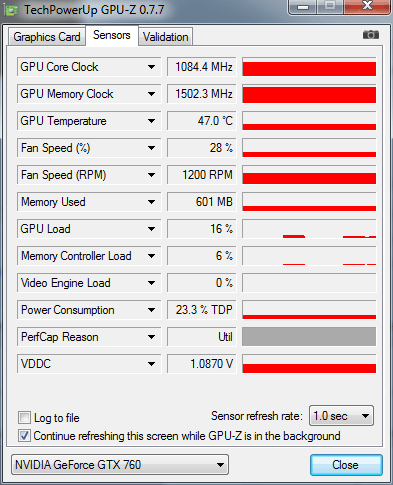
Task: Select the Sensors tab
Action: click(112, 35)
